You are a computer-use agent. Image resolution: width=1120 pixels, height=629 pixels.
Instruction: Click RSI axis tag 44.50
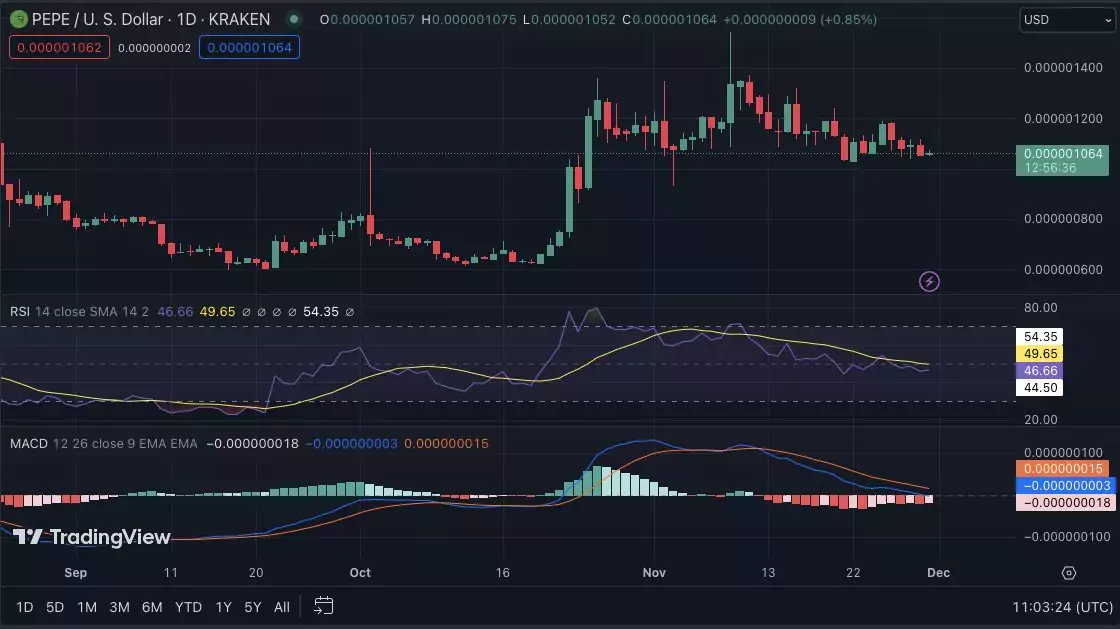1039,388
